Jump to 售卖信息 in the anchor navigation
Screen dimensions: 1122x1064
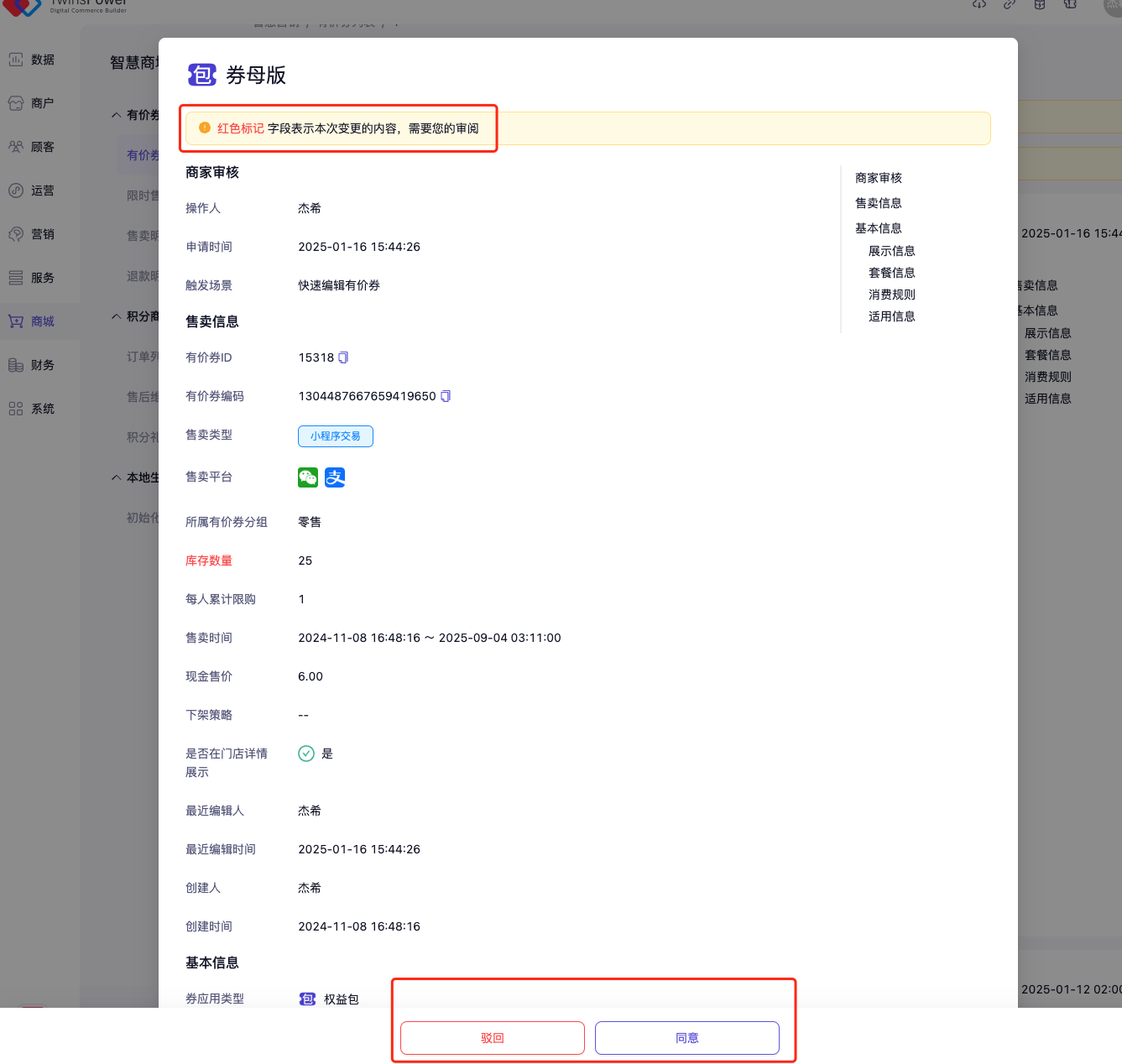[878, 203]
